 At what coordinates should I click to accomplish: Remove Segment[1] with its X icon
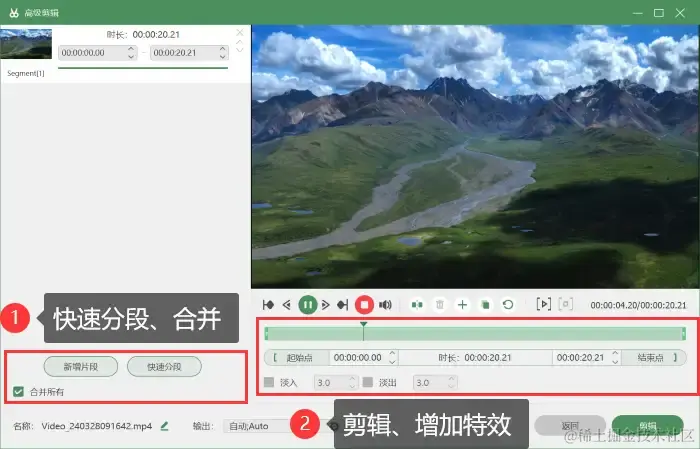point(240,33)
